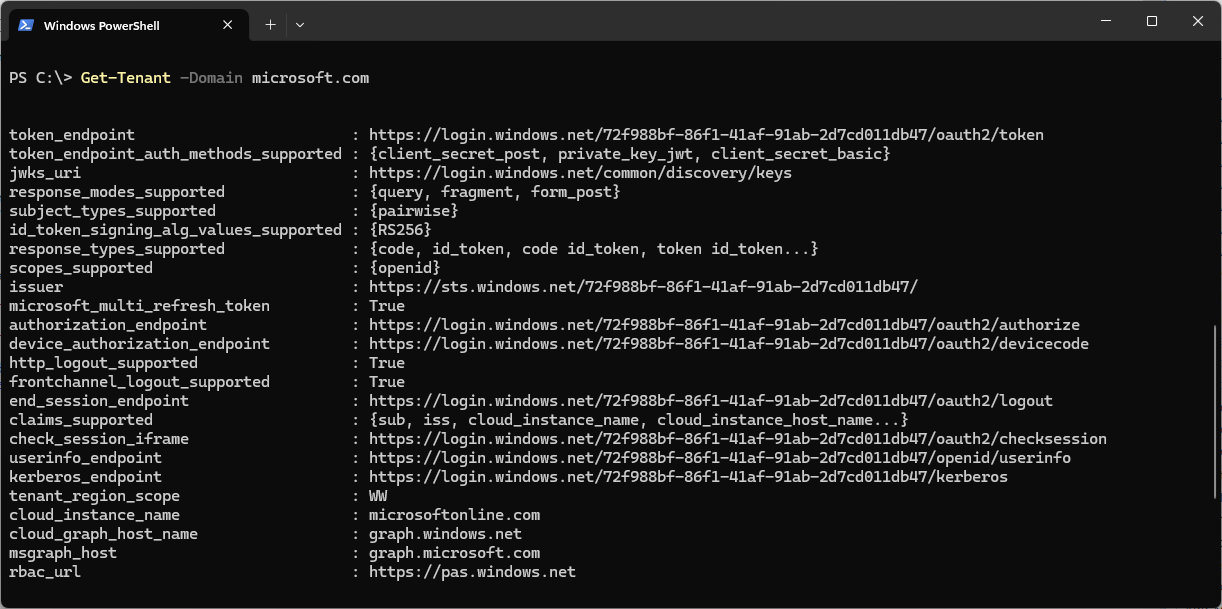Click the Get-Tenant command text

pyautogui.click(x=125, y=78)
